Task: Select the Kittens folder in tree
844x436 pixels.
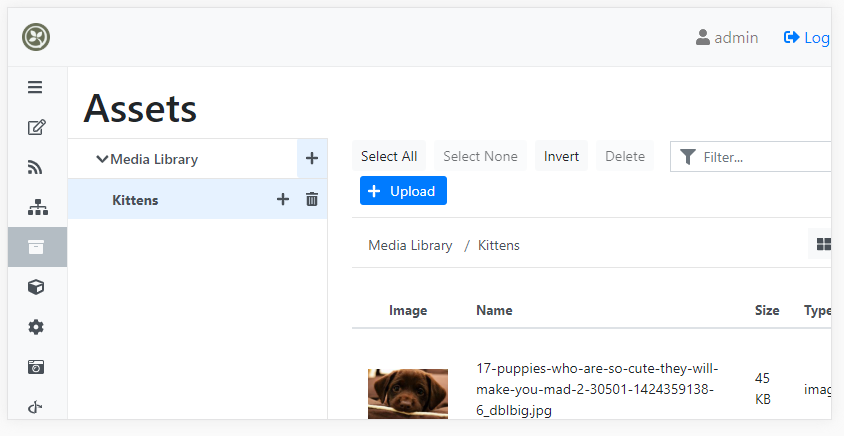Action: pyautogui.click(x=135, y=200)
